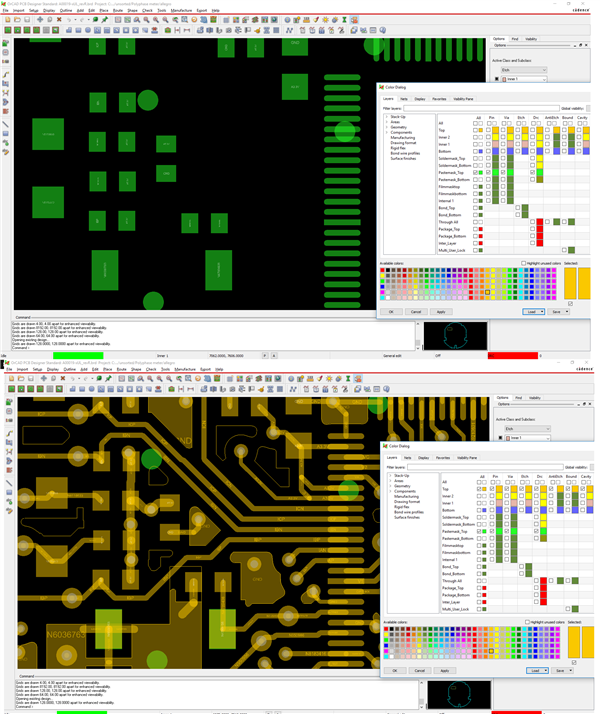Click OK in the upper Color Dialog

pos(392,311)
